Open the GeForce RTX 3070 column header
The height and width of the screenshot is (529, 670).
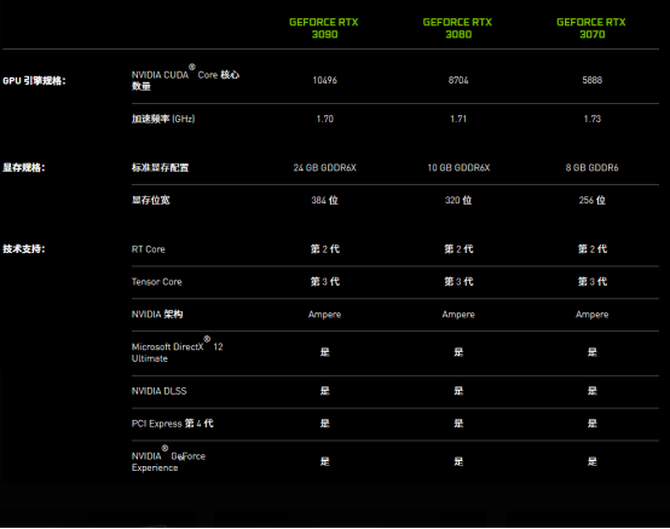tap(591, 27)
